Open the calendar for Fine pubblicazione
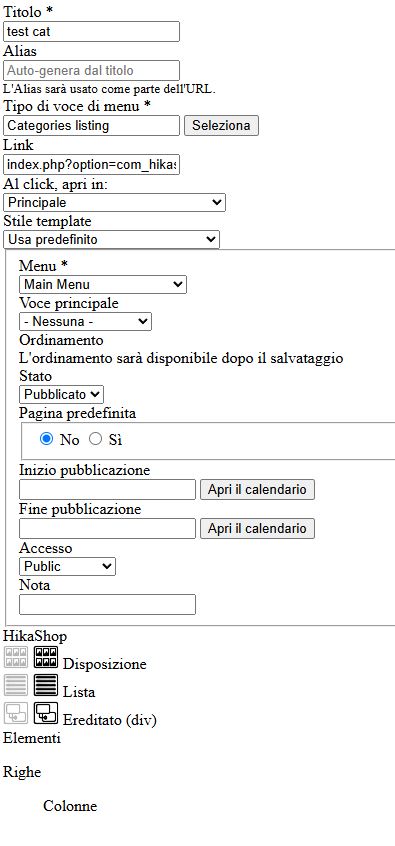This screenshot has width=395, height=846. point(257,528)
